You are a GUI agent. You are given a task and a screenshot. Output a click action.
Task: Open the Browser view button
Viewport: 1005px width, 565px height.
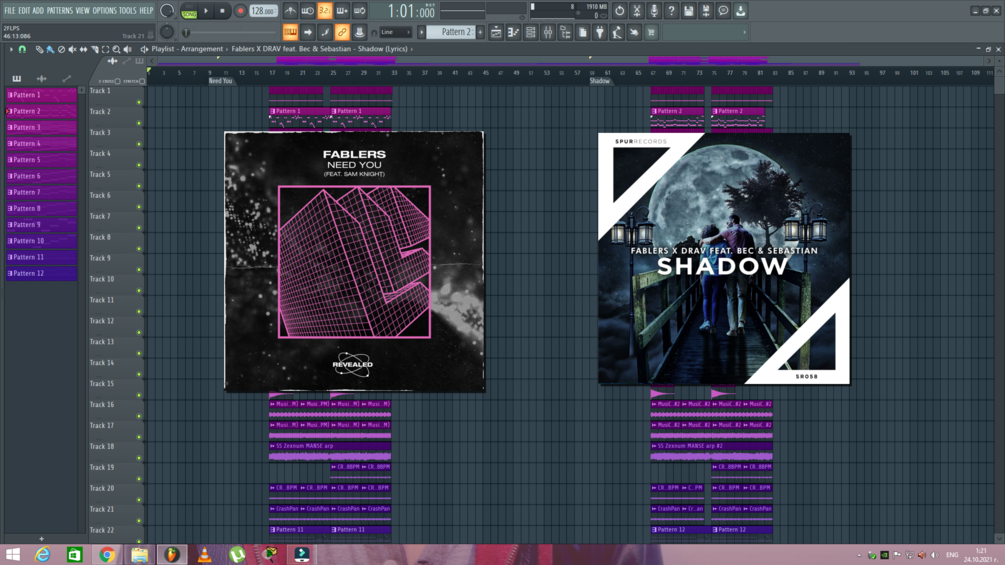click(565, 33)
